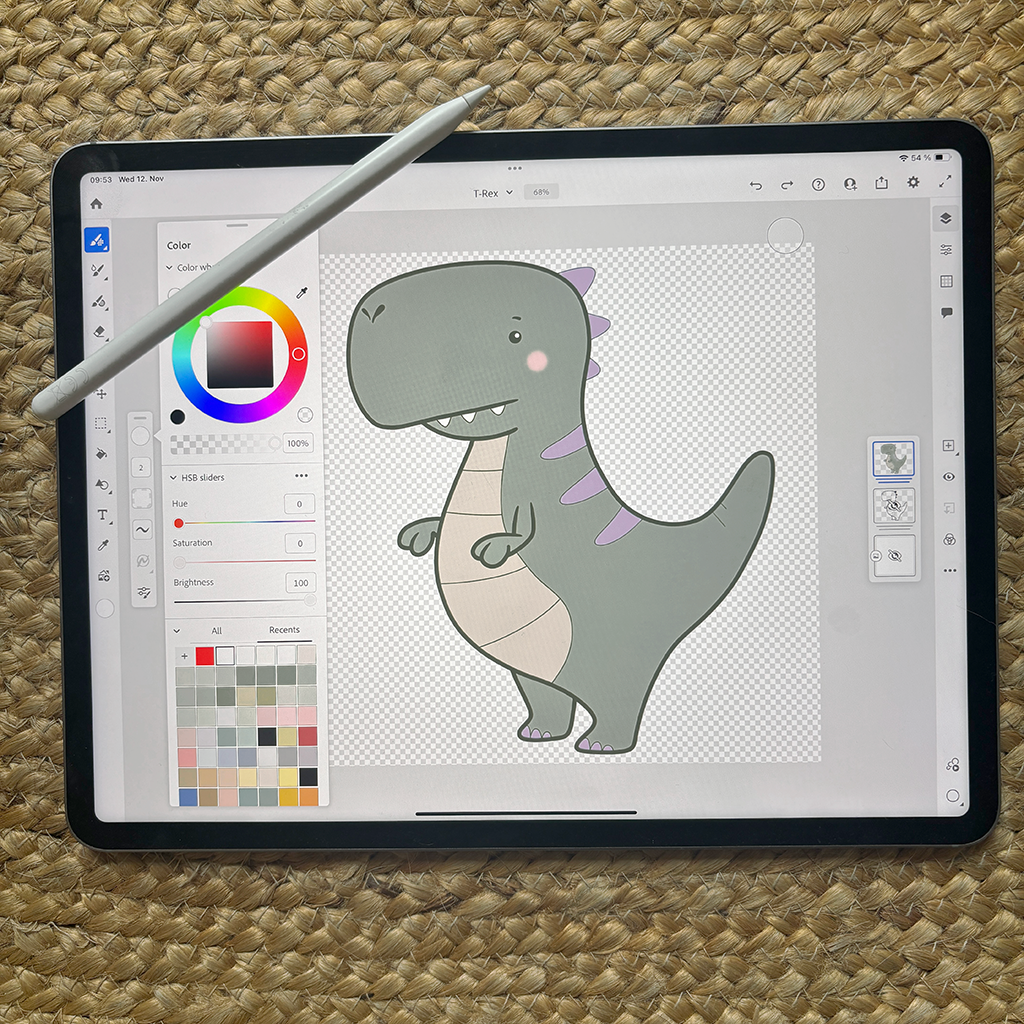Select the Eraser tool
This screenshot has width=1024, height=1024.
(99, 331)
